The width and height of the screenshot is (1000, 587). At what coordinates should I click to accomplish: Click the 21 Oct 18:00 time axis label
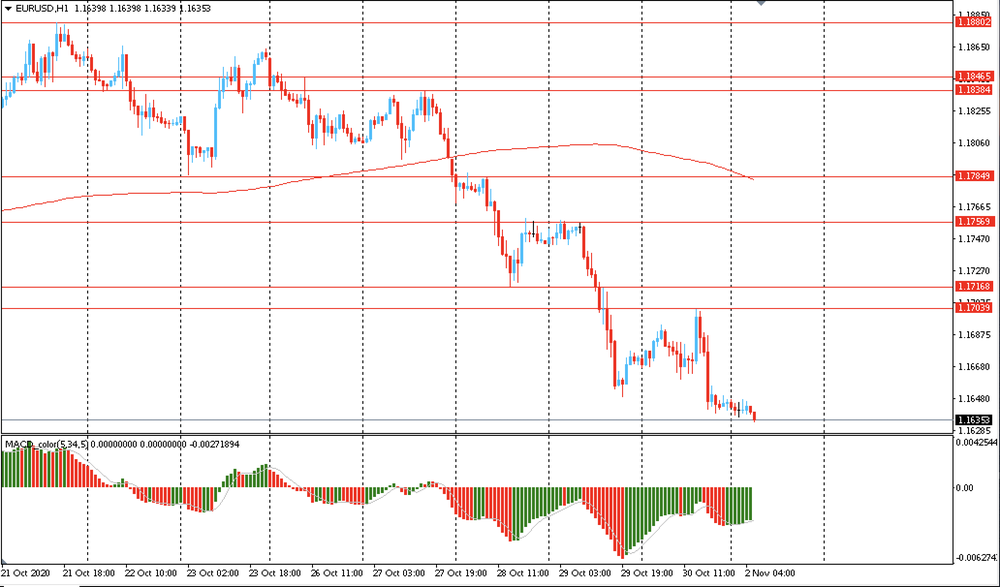[89, 573]
